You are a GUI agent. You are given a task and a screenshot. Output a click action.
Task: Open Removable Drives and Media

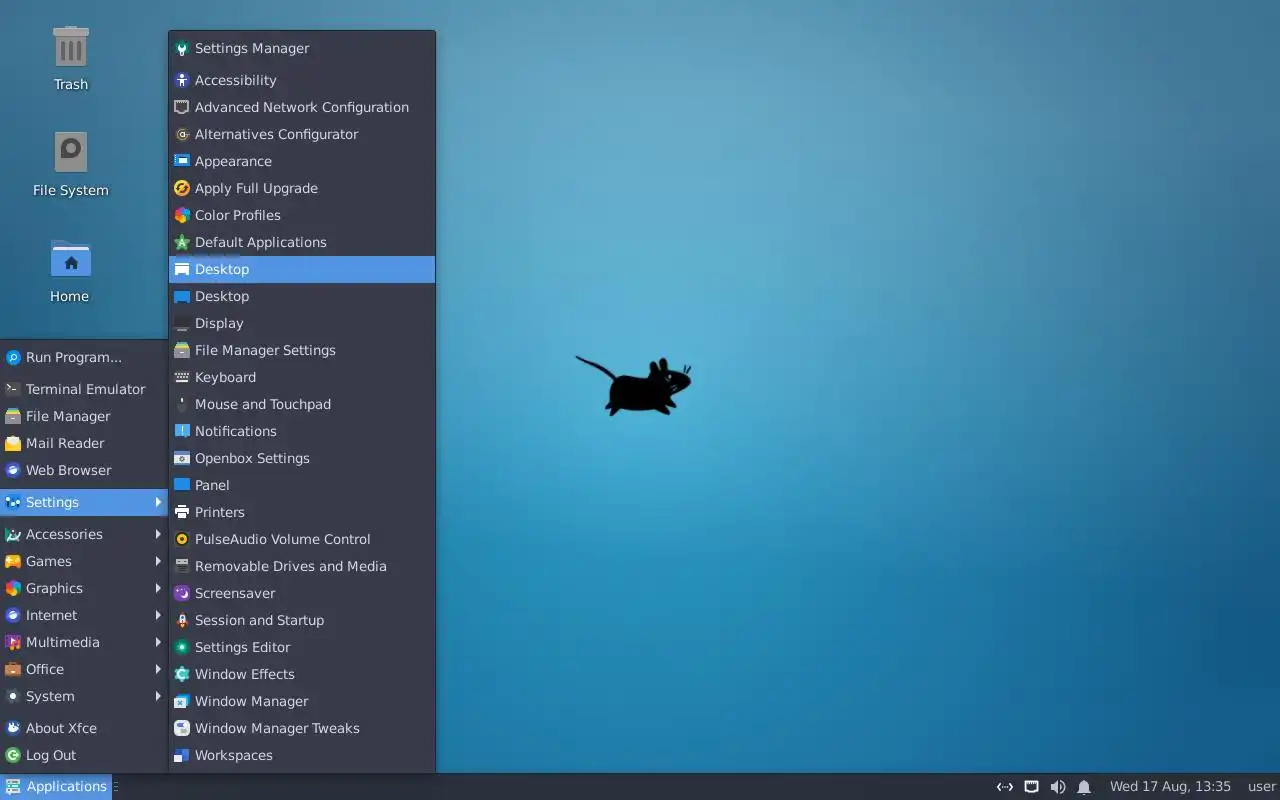tap(302, 566)
